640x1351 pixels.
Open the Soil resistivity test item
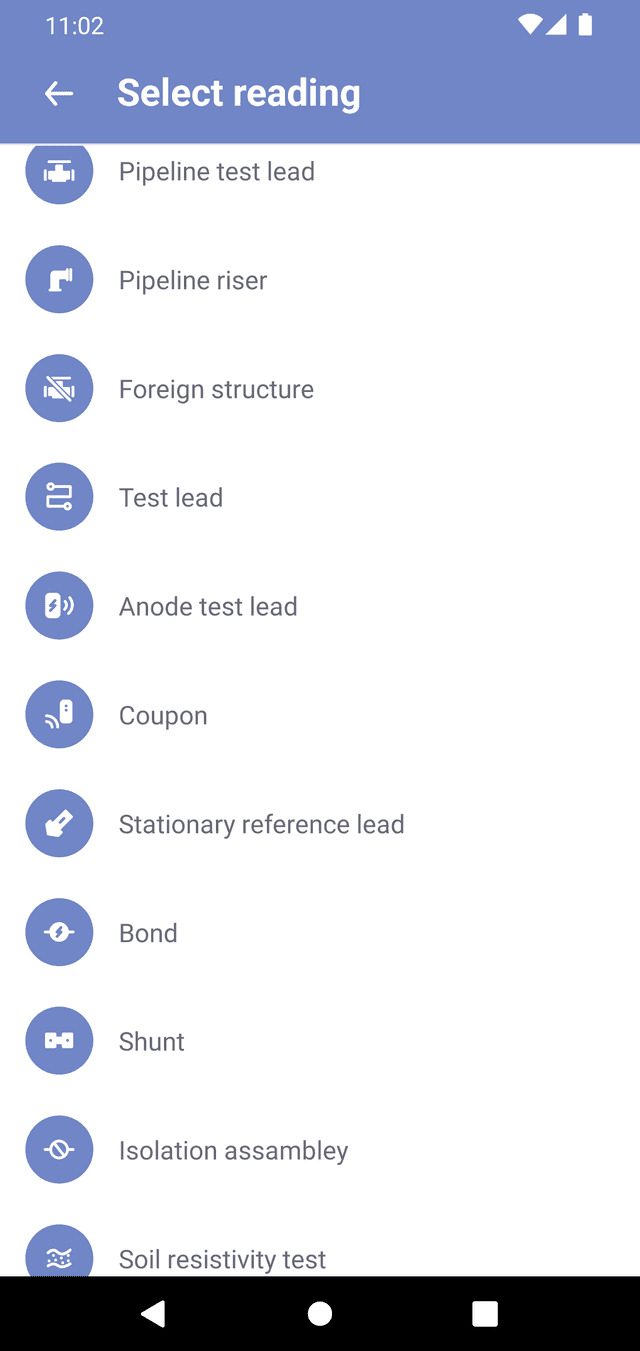click(x=222, y=1258)
